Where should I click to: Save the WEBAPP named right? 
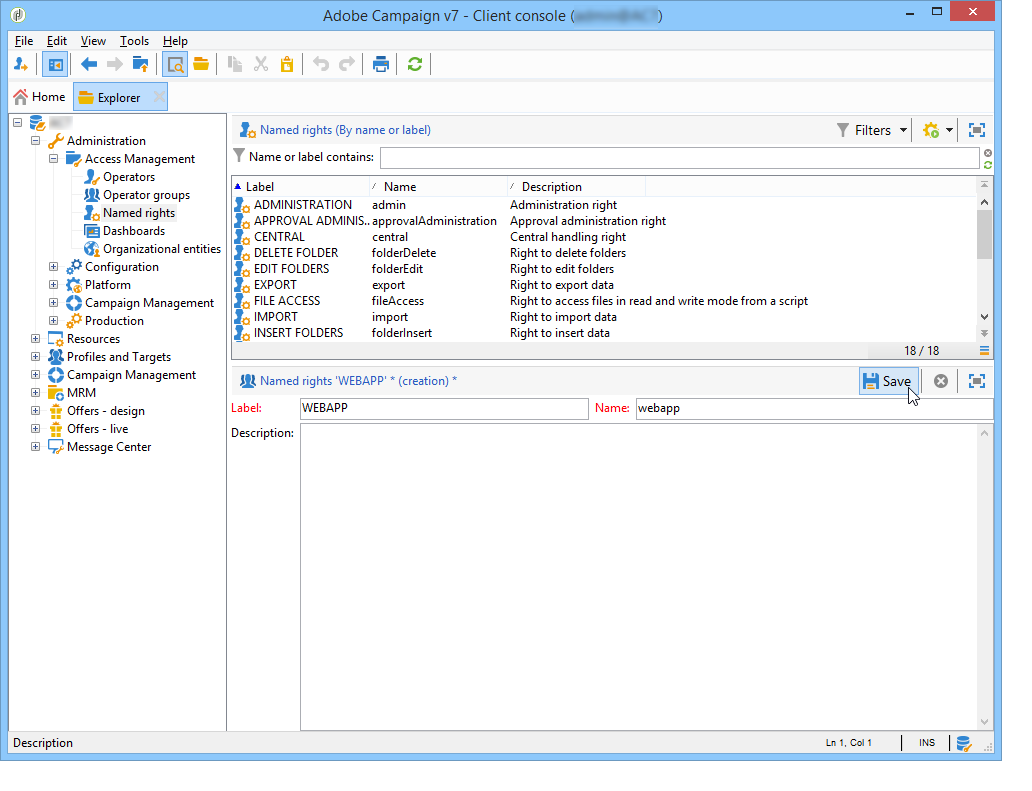(889, 381)
